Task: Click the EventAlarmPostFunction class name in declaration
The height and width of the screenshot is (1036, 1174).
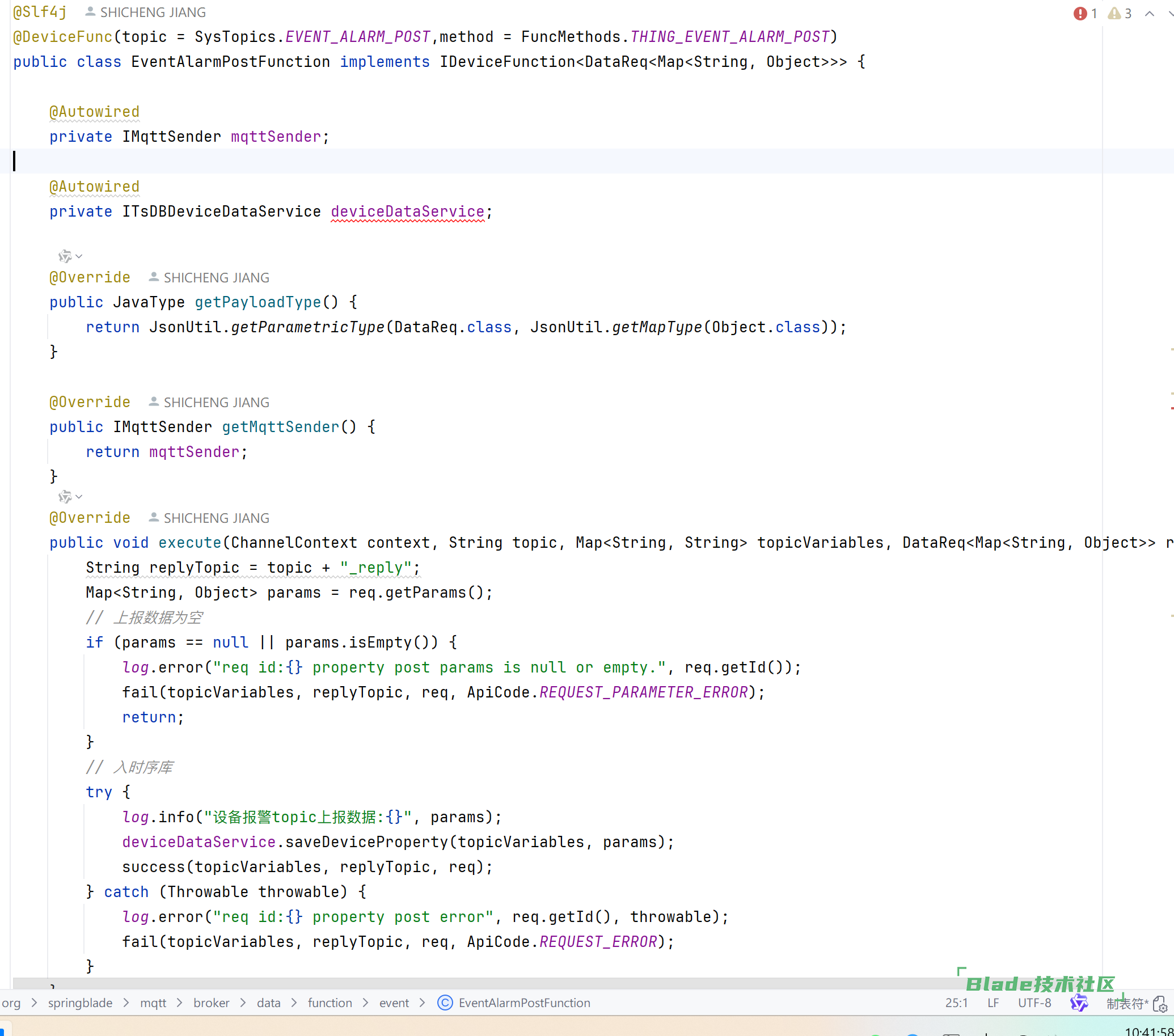Action: point(230,61)
